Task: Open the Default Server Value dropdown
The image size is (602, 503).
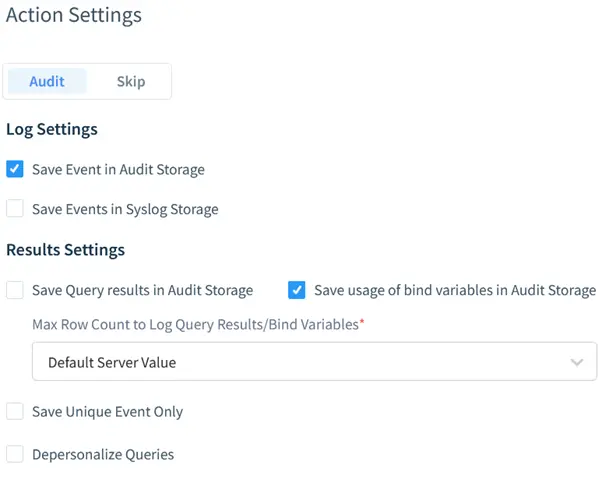Action: (300, 362)
